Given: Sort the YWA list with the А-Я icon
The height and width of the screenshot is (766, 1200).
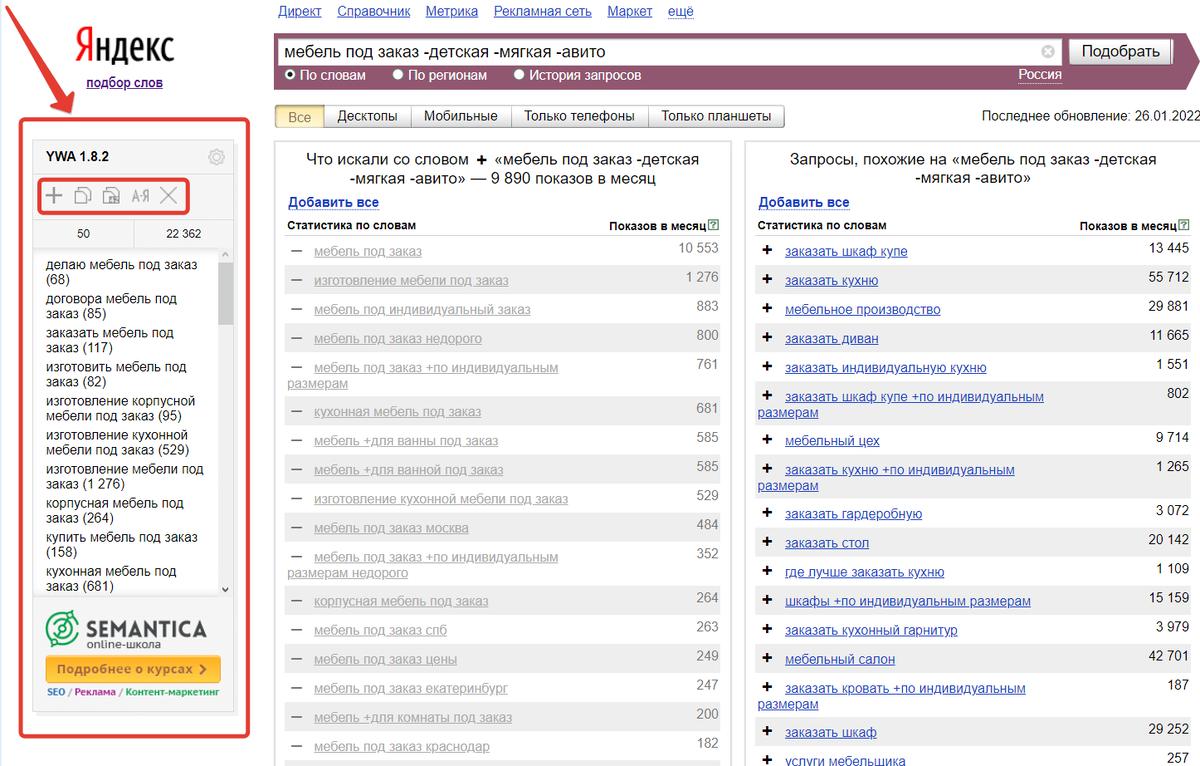Looking at the screenshot, I should pos(140,196).
